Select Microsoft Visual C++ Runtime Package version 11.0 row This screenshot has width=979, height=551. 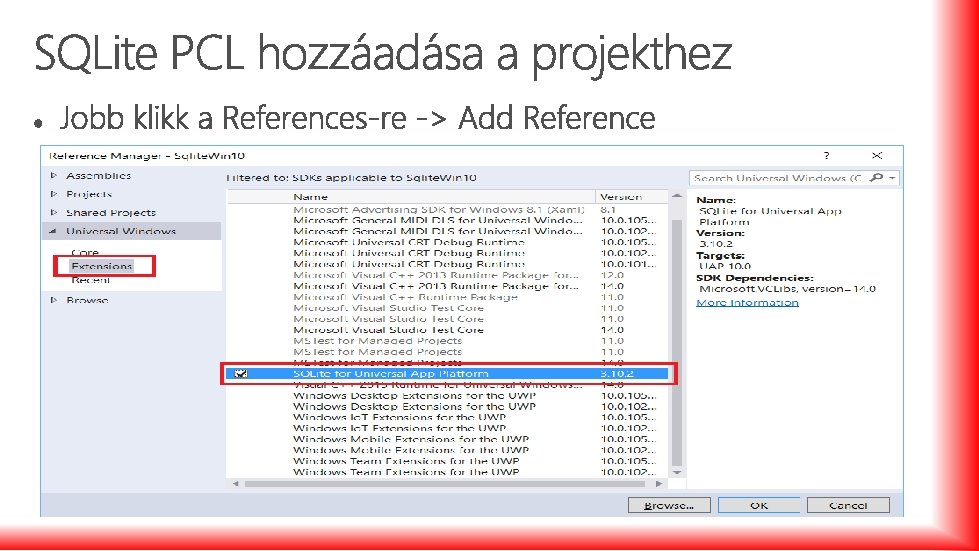click(447, 297)
